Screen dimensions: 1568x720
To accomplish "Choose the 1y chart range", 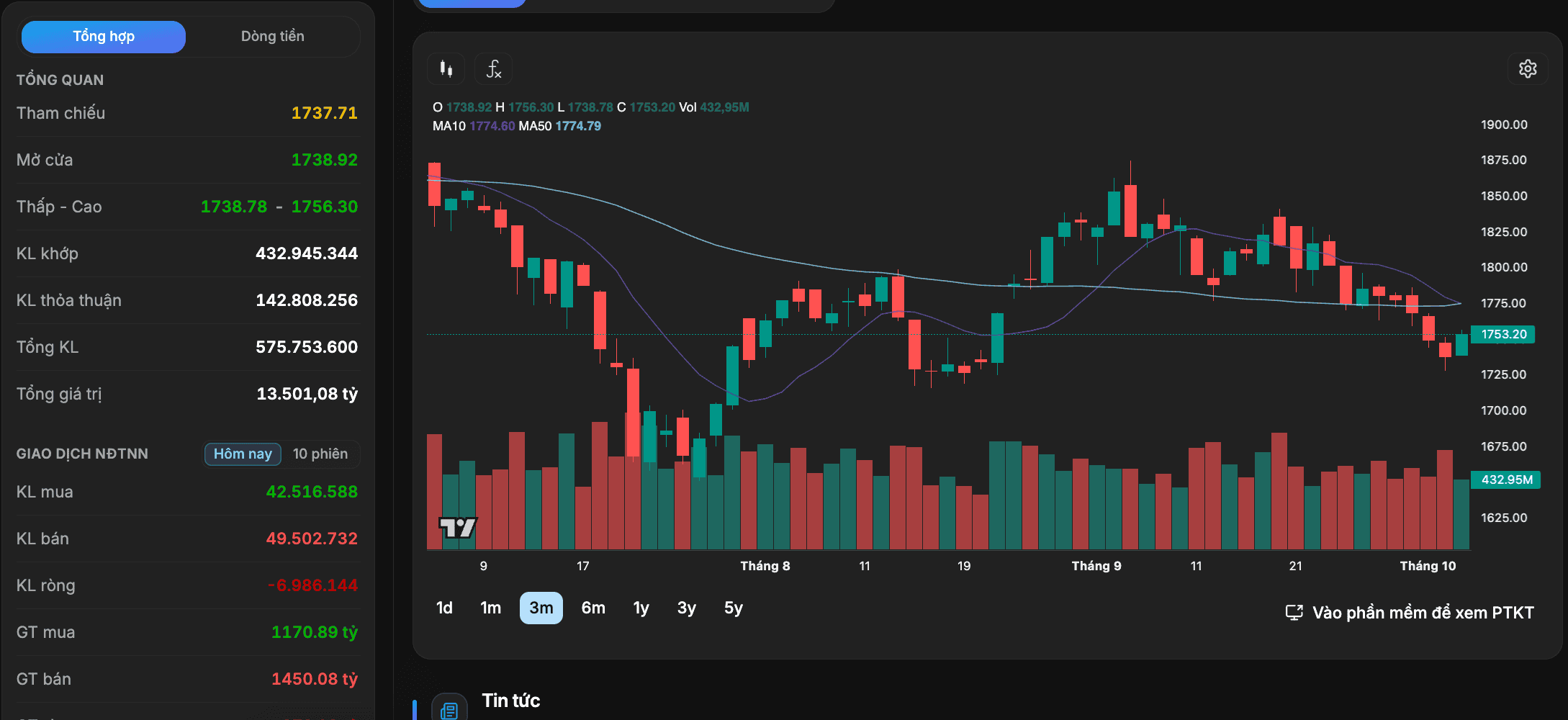I will pos(641,608).
